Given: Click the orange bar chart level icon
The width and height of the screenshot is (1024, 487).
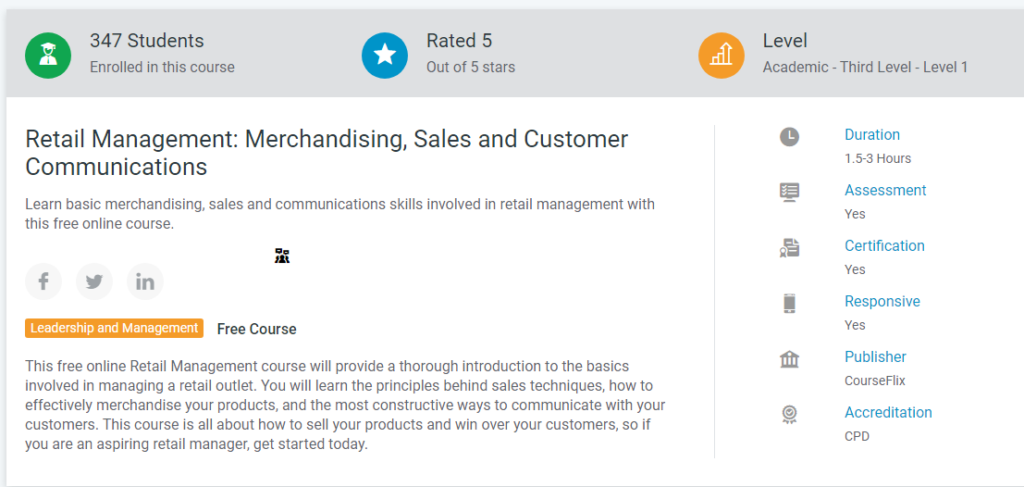Looking at the screenshot, I should [x=722, y=55].
